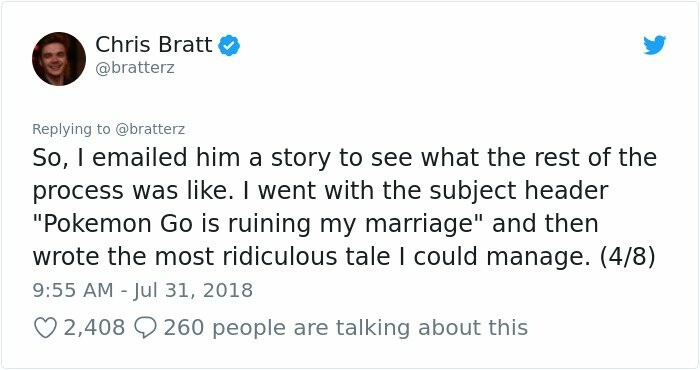Image resolution: width=700 pixels, height=370 pixels.
Task: Click the @bratterz handle under the name
Action: (135, 68)
